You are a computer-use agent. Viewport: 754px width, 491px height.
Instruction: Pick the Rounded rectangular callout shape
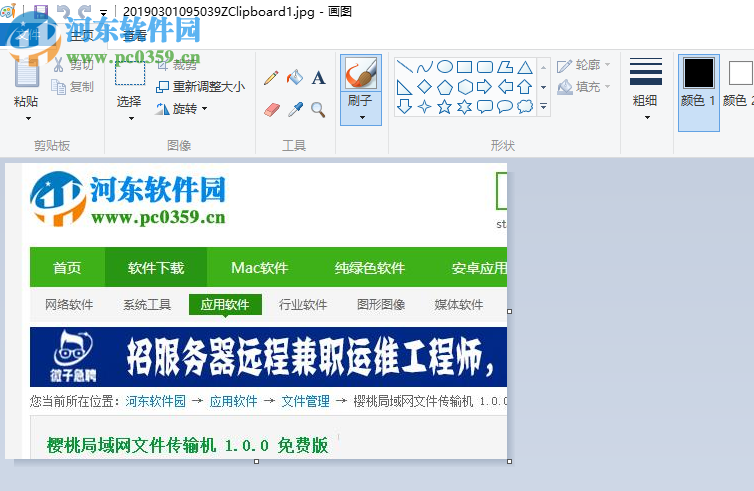[485, 106]
